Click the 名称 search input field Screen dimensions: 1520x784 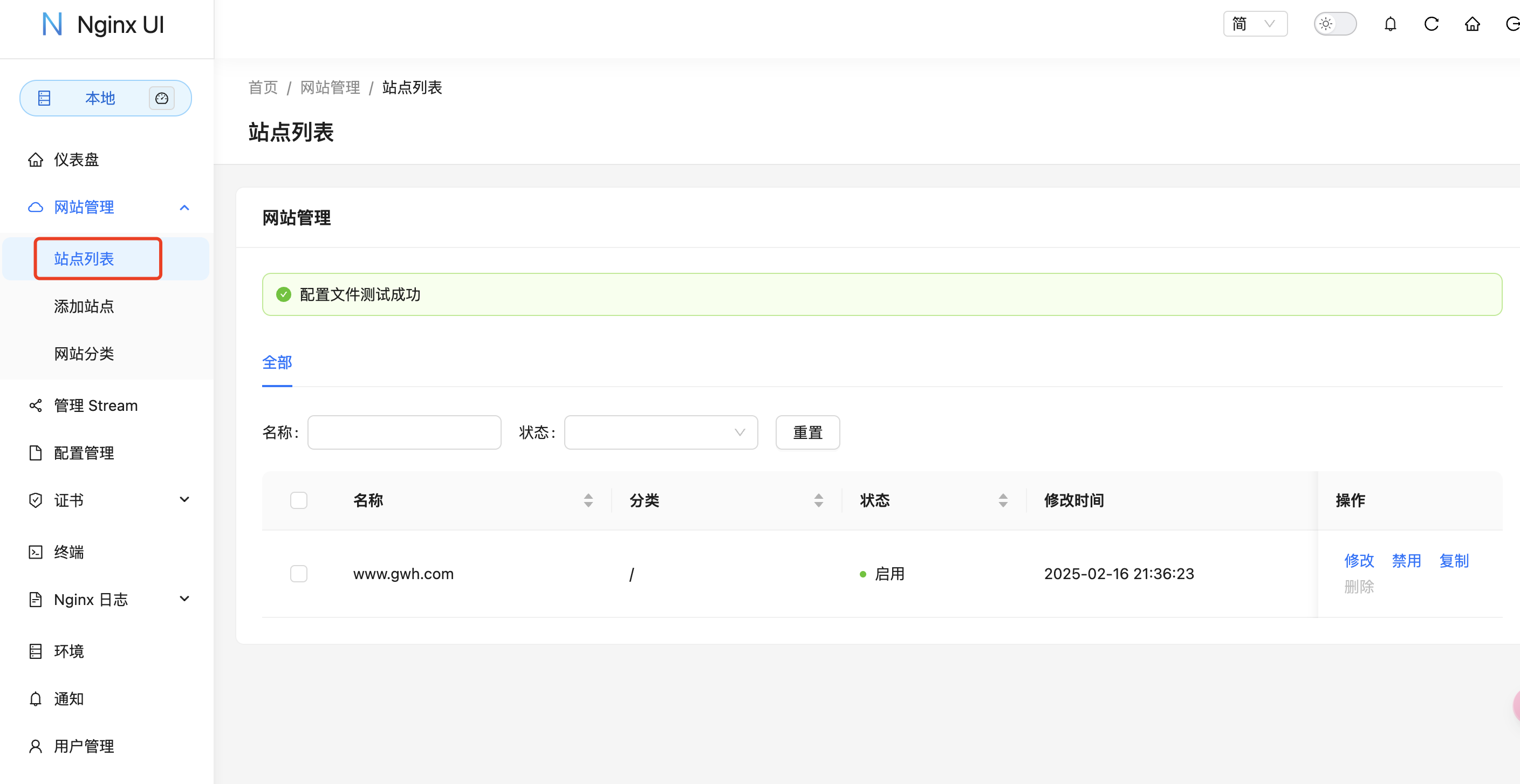click(x=404, y=432)
